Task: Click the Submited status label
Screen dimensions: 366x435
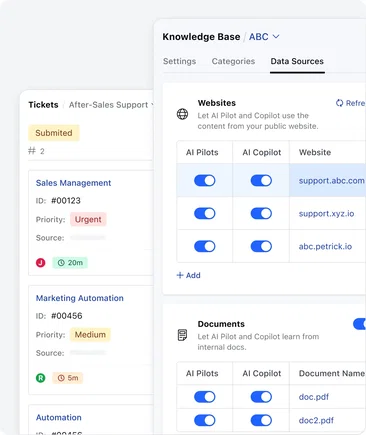Action: [54, 133]
